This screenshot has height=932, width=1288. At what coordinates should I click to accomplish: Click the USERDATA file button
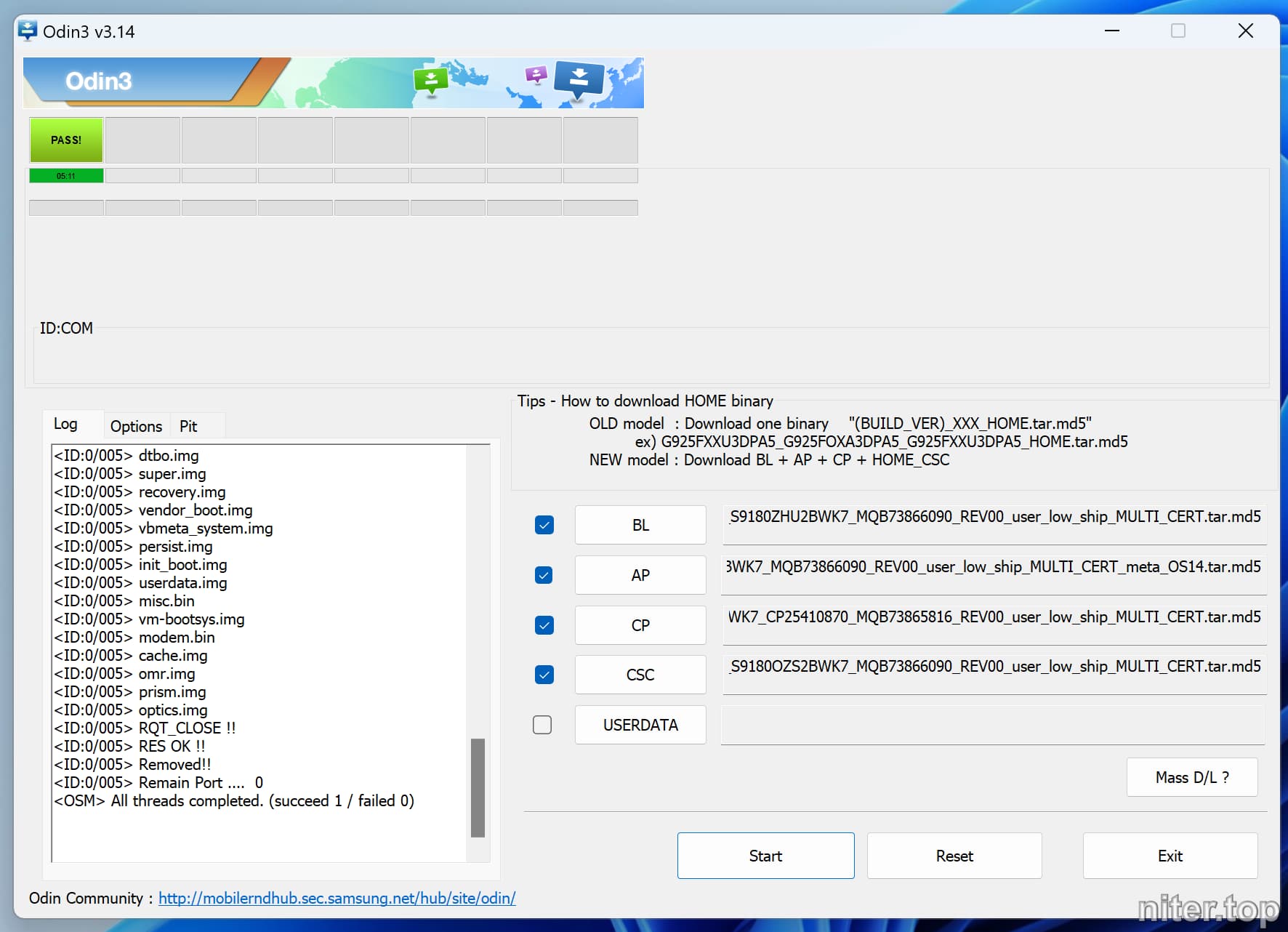[640, 725]
